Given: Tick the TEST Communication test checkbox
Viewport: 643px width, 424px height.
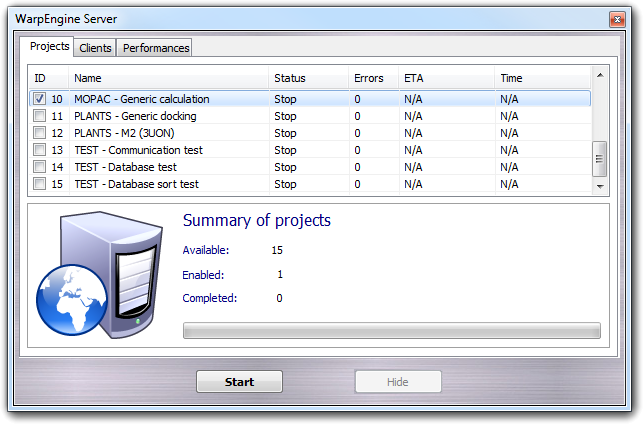Looking at the screenshot, I should pyautogui.click(x=39, y=150).
